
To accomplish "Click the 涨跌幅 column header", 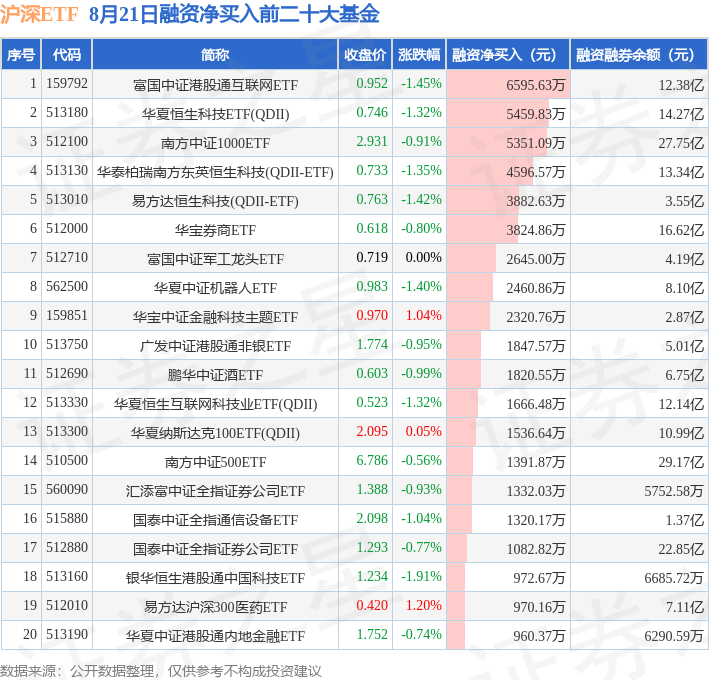I will click(x=419, y=55).
